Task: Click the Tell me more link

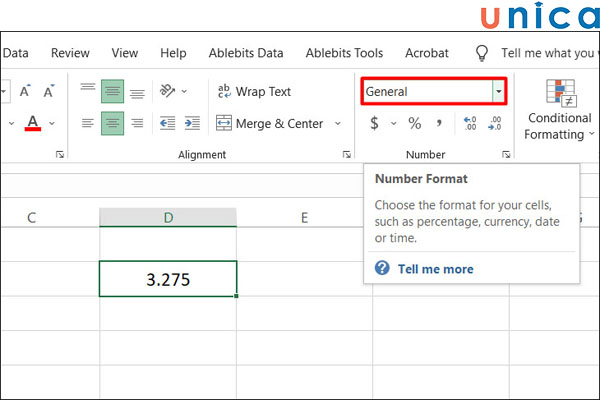Action: pos(435,269)
